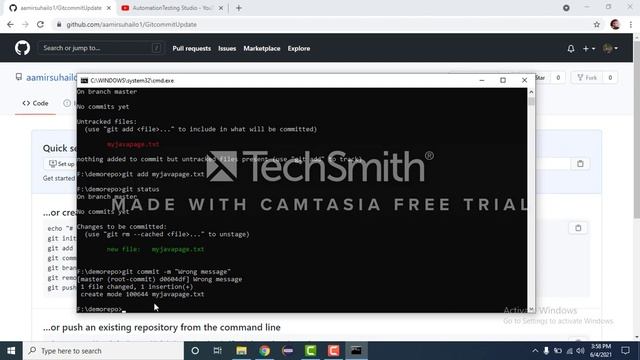The image size is (640, 360).
Task: Open the volume tray icon
Action: click(x=580, y=351)
